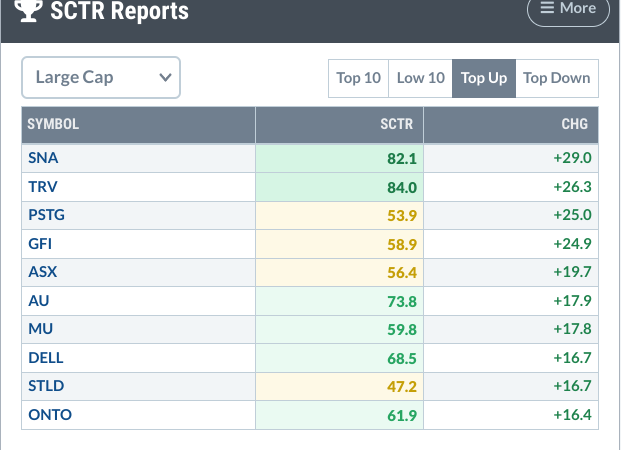Switch to the Top Down tab
This screenshot has width=621, height=450.
click(557, 78)
